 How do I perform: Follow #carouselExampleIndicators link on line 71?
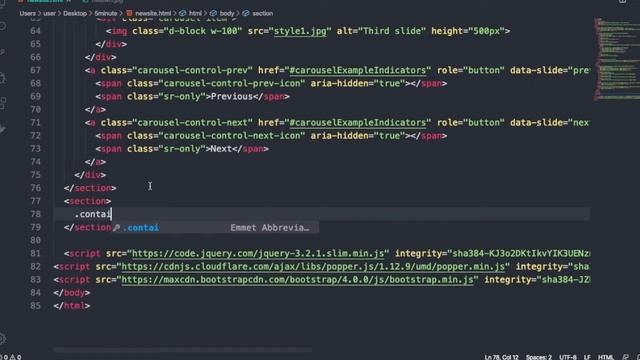point(358,122)
